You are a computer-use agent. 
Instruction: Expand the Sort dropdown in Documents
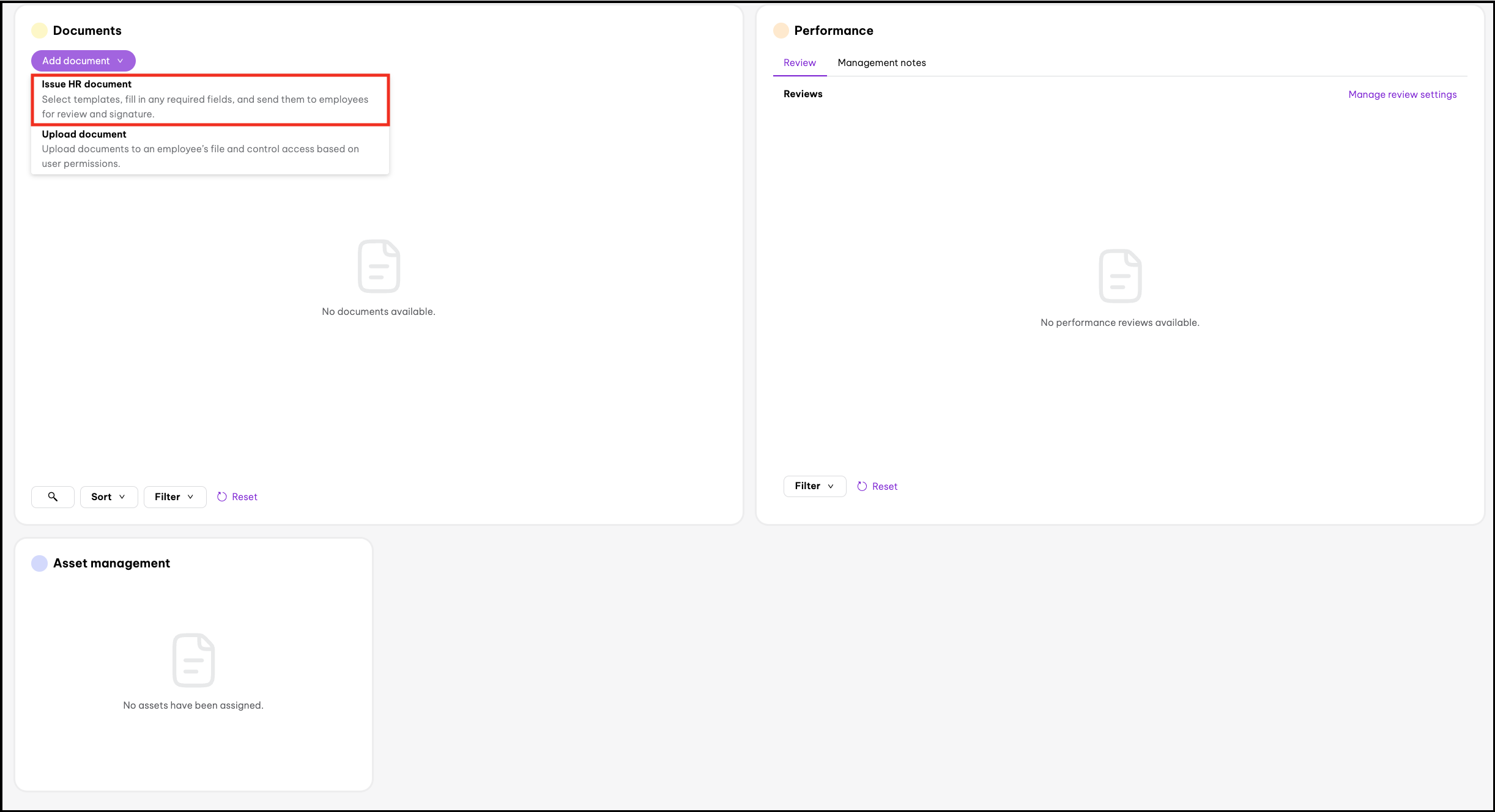click(x=108, y=496)
